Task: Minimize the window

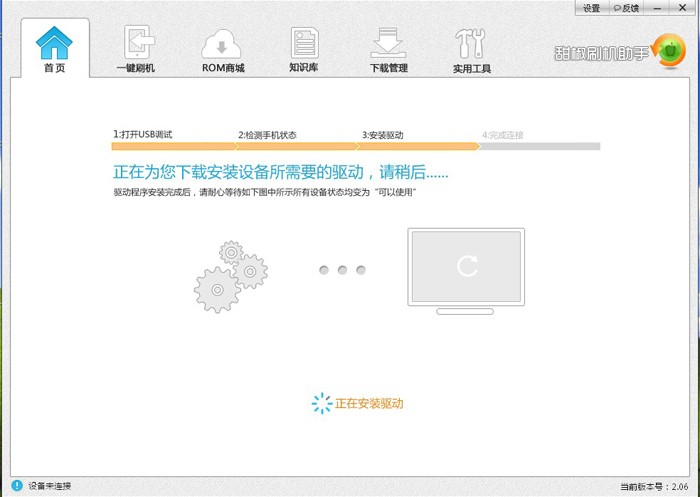Action: click(x=657, y=8)
